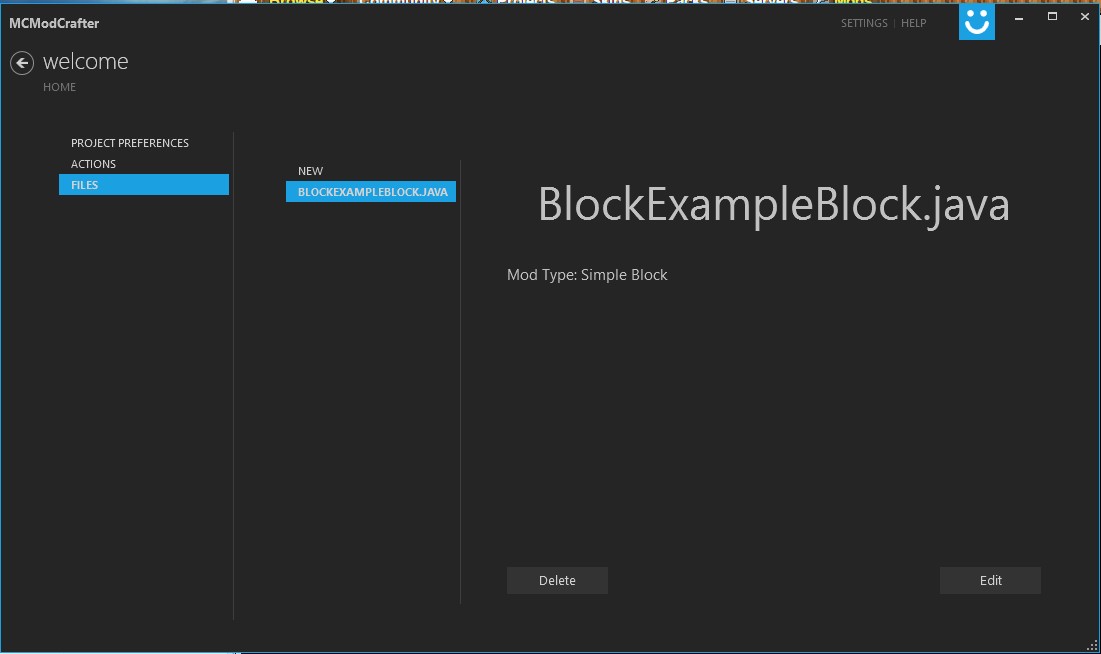Open SETTINGS in the top bar
The image size is (1101, 654).
(x=863, y=23)
